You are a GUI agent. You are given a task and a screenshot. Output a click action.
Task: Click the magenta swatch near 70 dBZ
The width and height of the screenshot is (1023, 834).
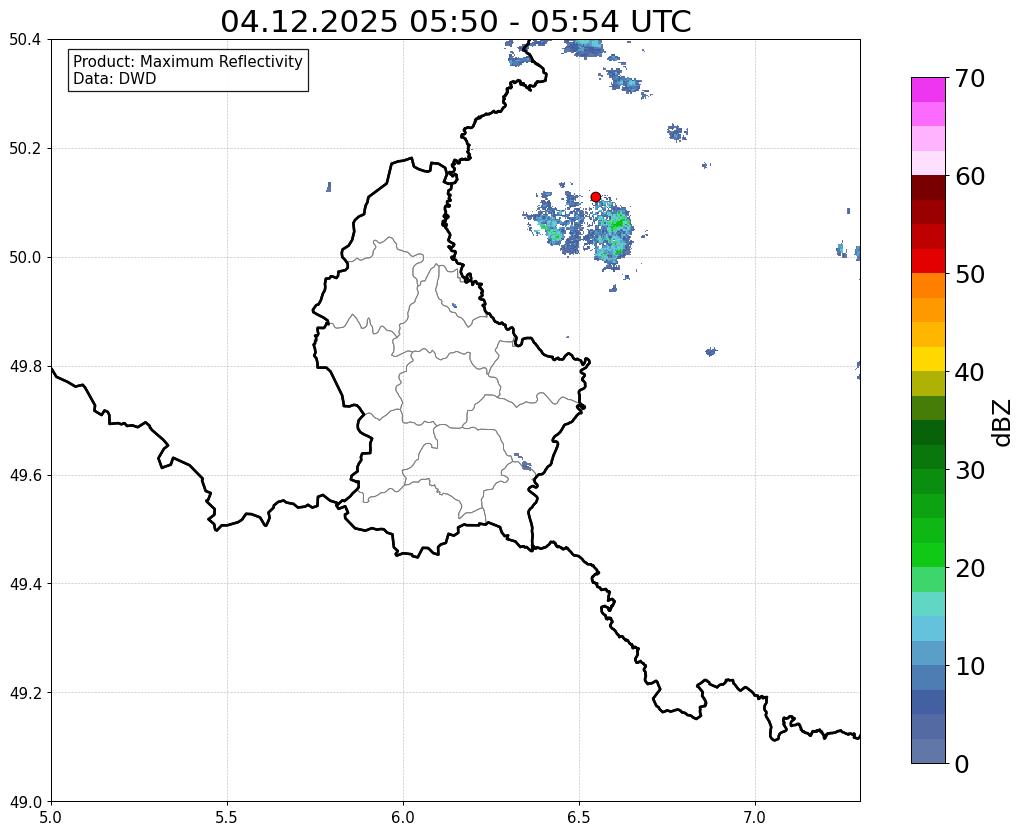(x=928, y=89)
